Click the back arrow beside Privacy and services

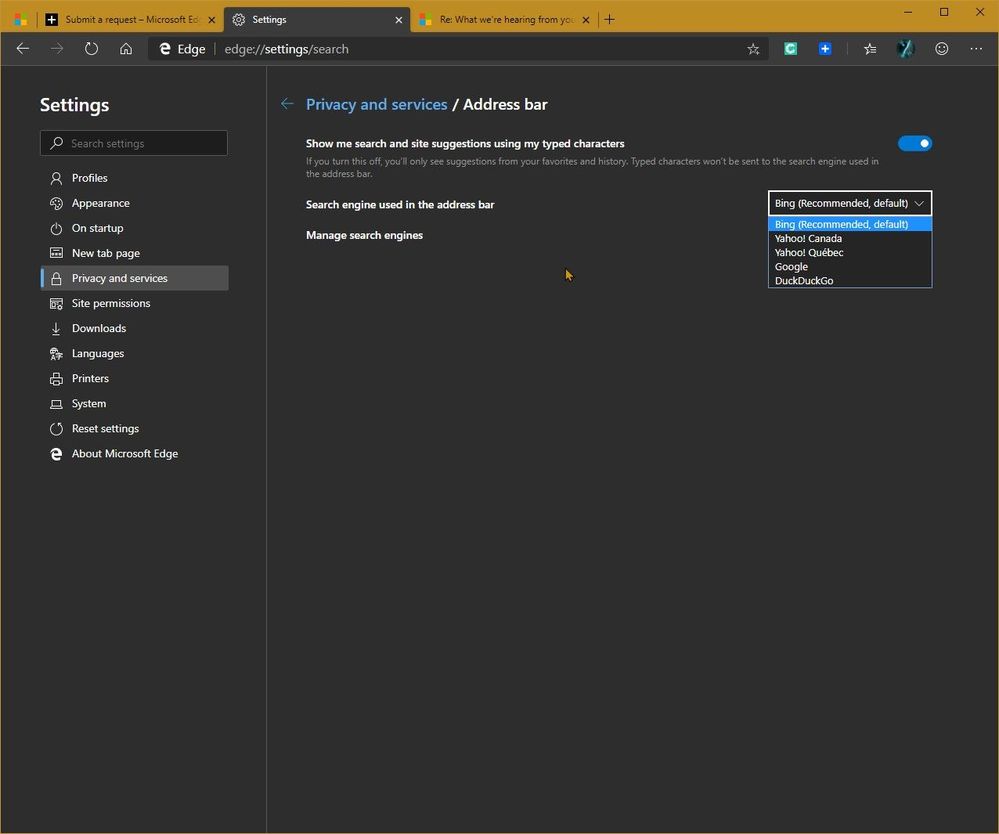point(287,104)
